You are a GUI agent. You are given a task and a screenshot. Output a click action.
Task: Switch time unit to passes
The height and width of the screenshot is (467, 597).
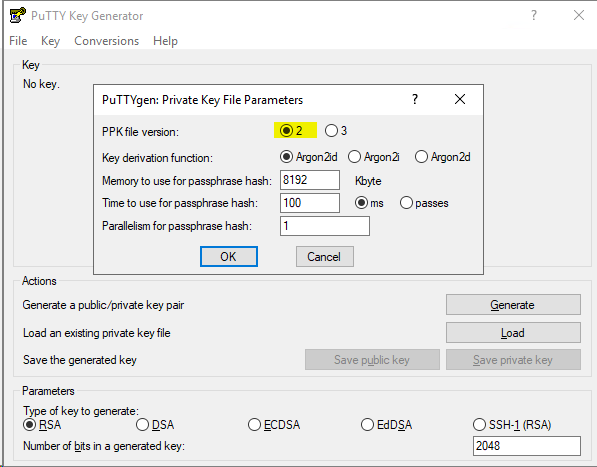click(x=424, y=203)
